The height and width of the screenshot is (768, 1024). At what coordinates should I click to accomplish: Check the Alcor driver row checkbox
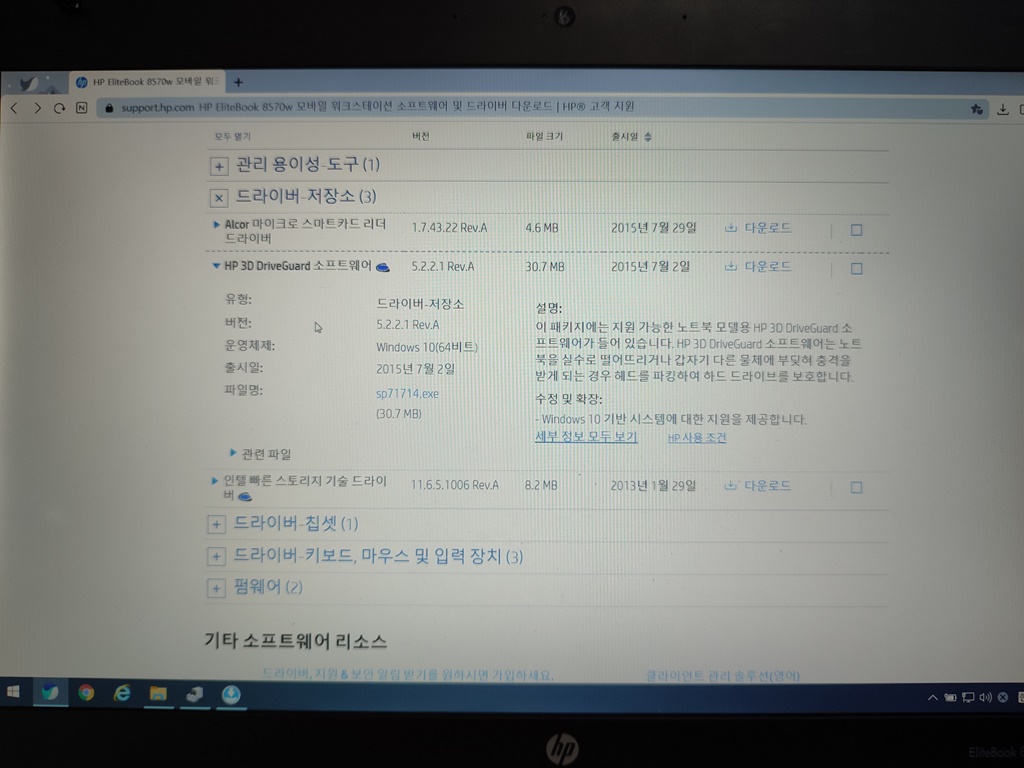(x=856, y=230)
